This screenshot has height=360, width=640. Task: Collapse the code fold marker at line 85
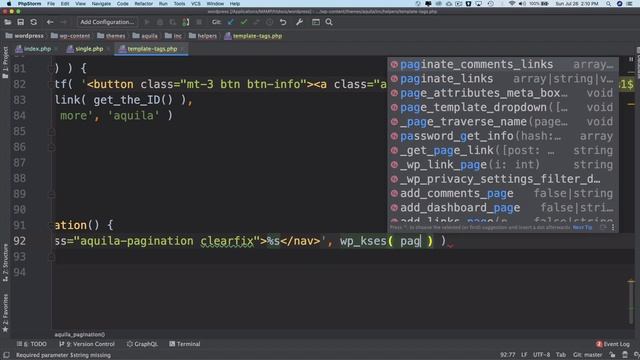click(x=52, y=131)
